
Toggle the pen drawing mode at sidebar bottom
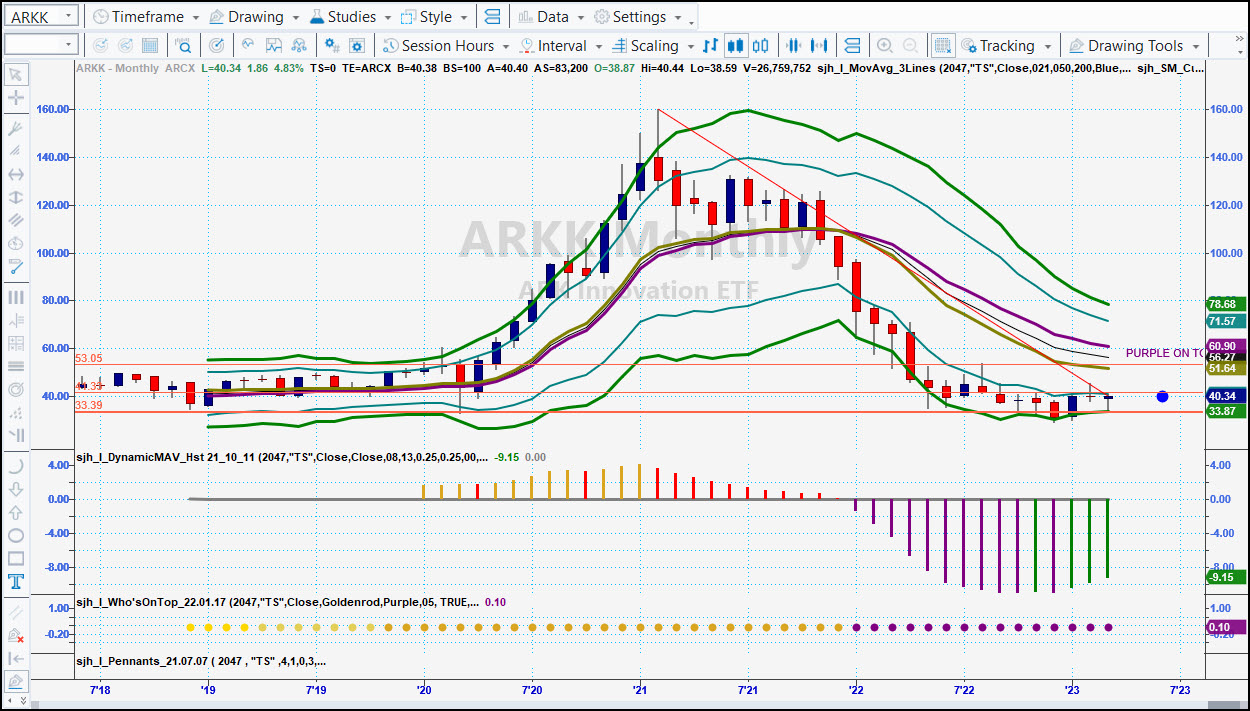pyautogui.click(x=16, y=682)
